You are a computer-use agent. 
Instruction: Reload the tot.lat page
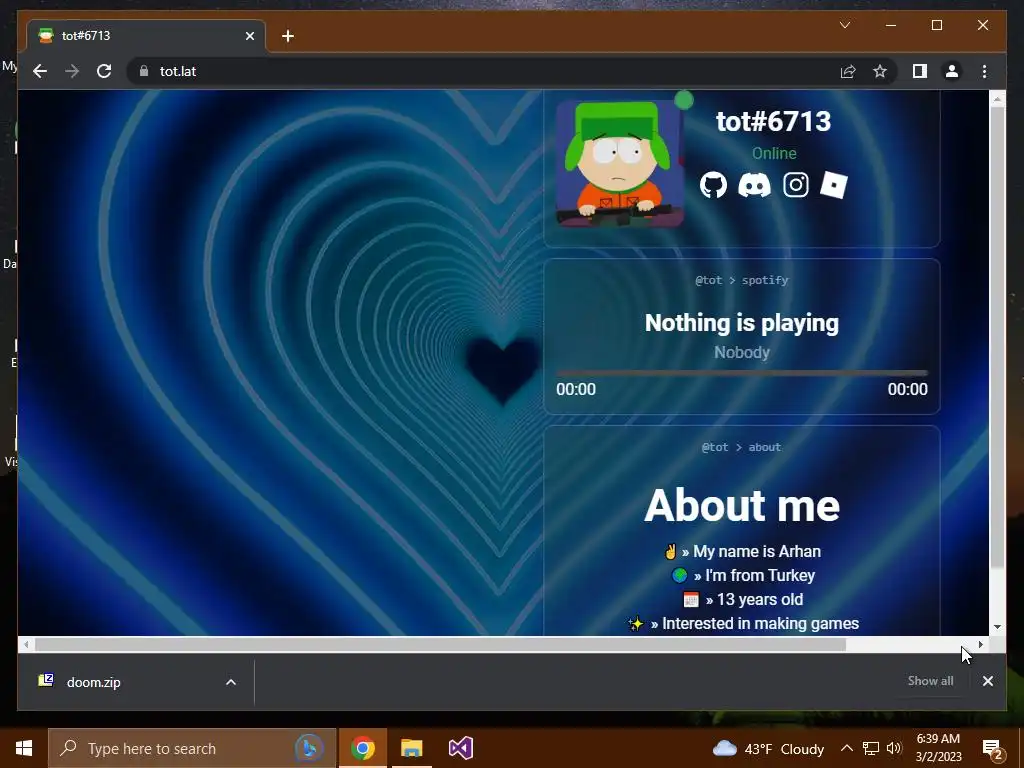(104, 71)
